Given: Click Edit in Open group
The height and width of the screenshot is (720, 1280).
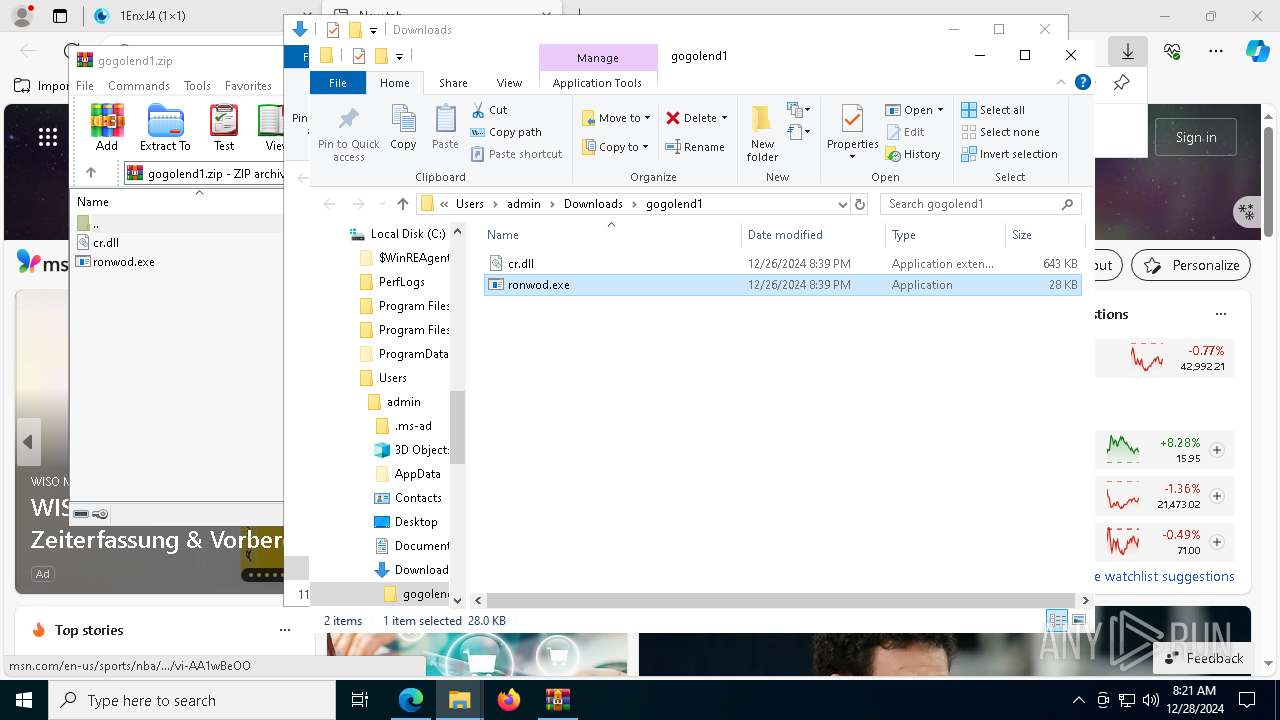Looking at the screenshot, I should point(905,132).
